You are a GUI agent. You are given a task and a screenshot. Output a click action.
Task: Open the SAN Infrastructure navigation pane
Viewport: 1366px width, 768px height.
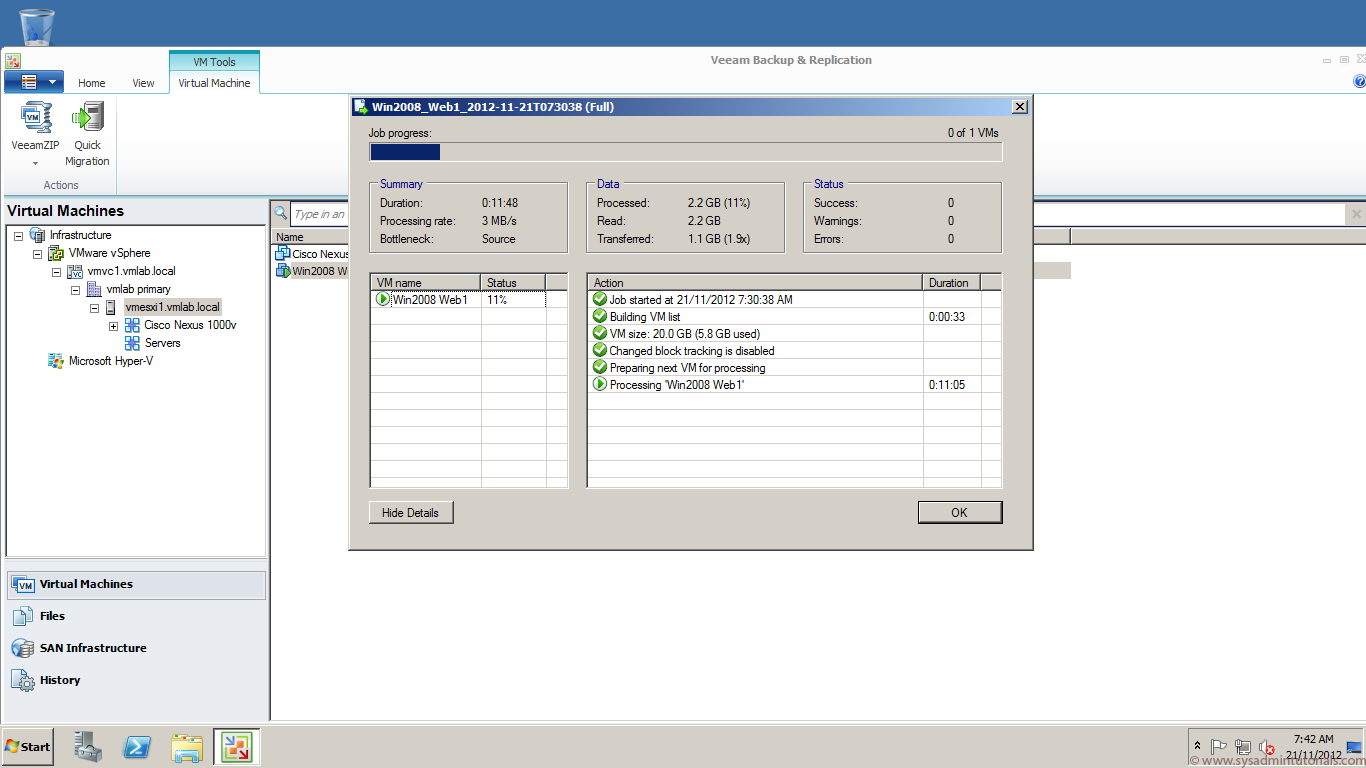point(136,648)
